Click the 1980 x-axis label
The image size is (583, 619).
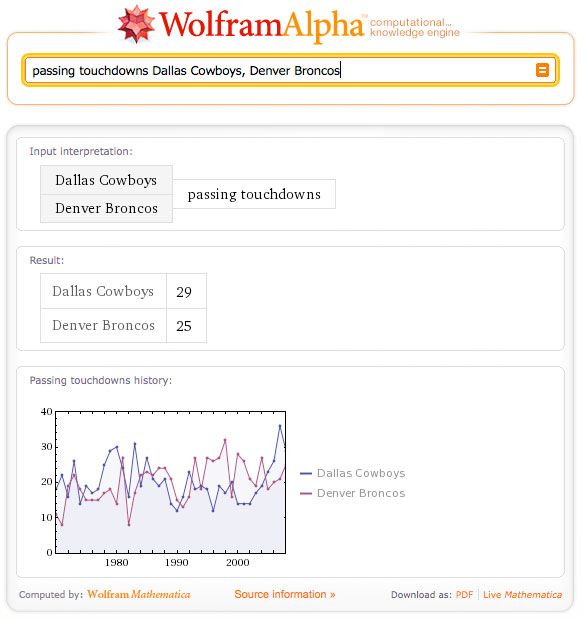[x=116, y=563]
